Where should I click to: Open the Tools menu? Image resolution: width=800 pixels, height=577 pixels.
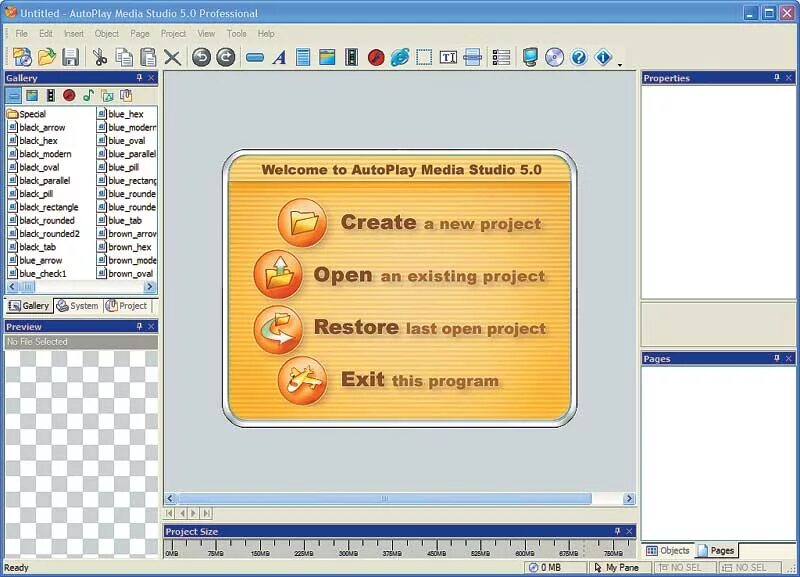tap(237, 34)
